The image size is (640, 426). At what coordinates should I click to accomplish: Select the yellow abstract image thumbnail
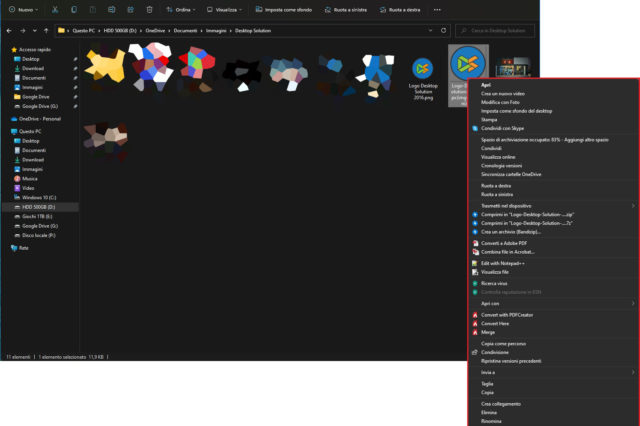pos(105,66)
